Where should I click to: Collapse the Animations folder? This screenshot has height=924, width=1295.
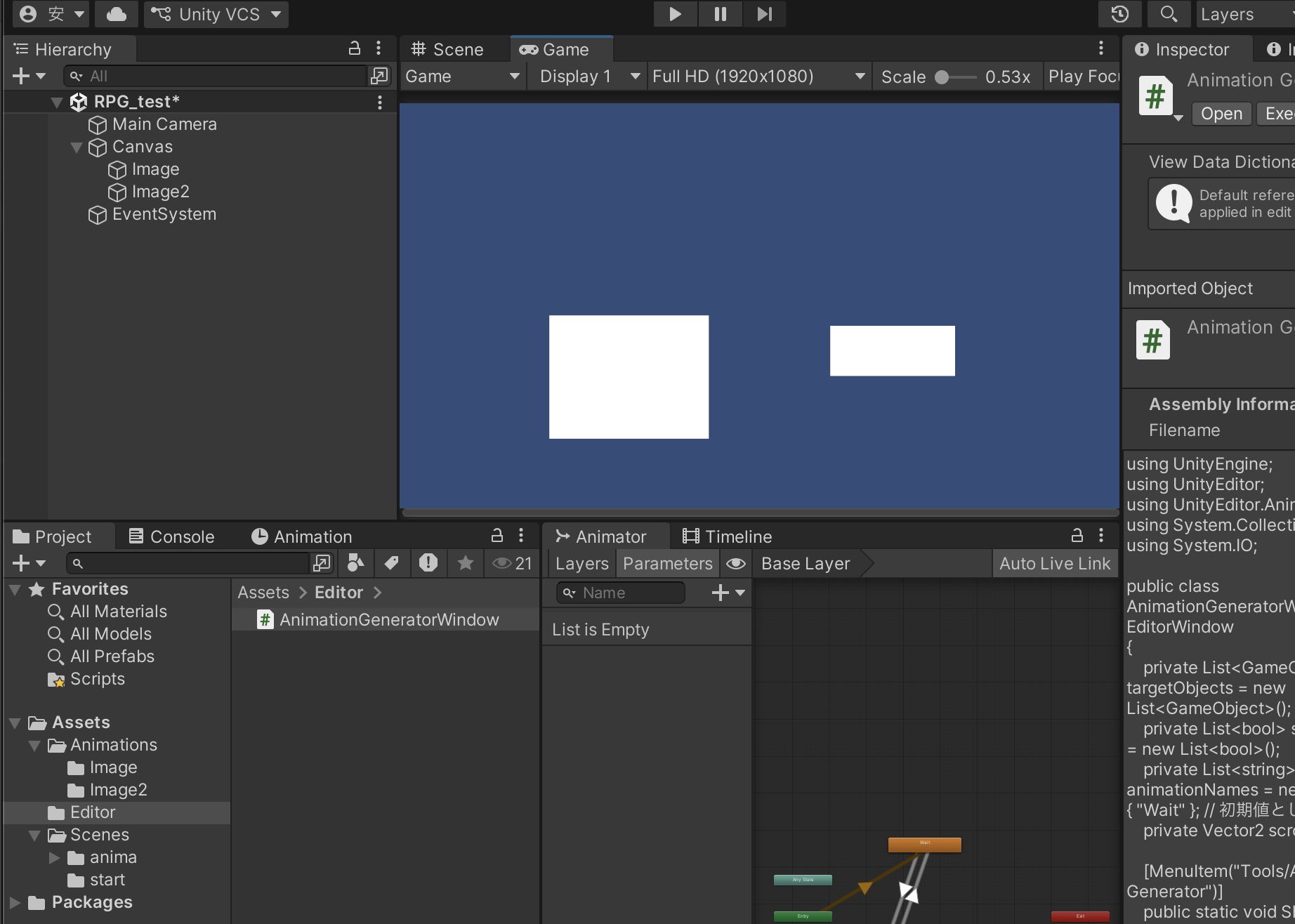[x=34, y=746]
